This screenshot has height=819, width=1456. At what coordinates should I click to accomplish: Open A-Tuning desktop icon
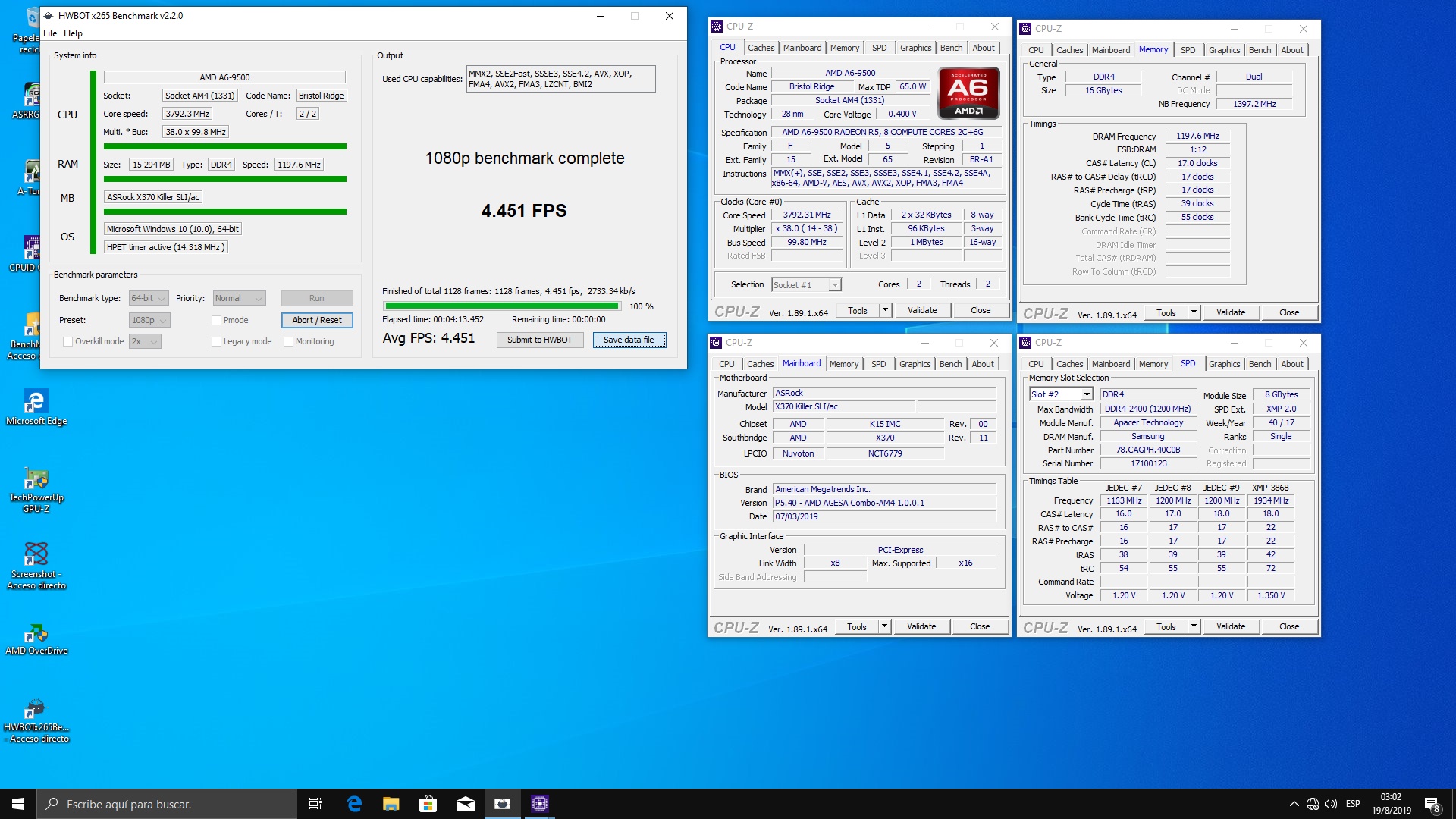(x=30, y=177)
